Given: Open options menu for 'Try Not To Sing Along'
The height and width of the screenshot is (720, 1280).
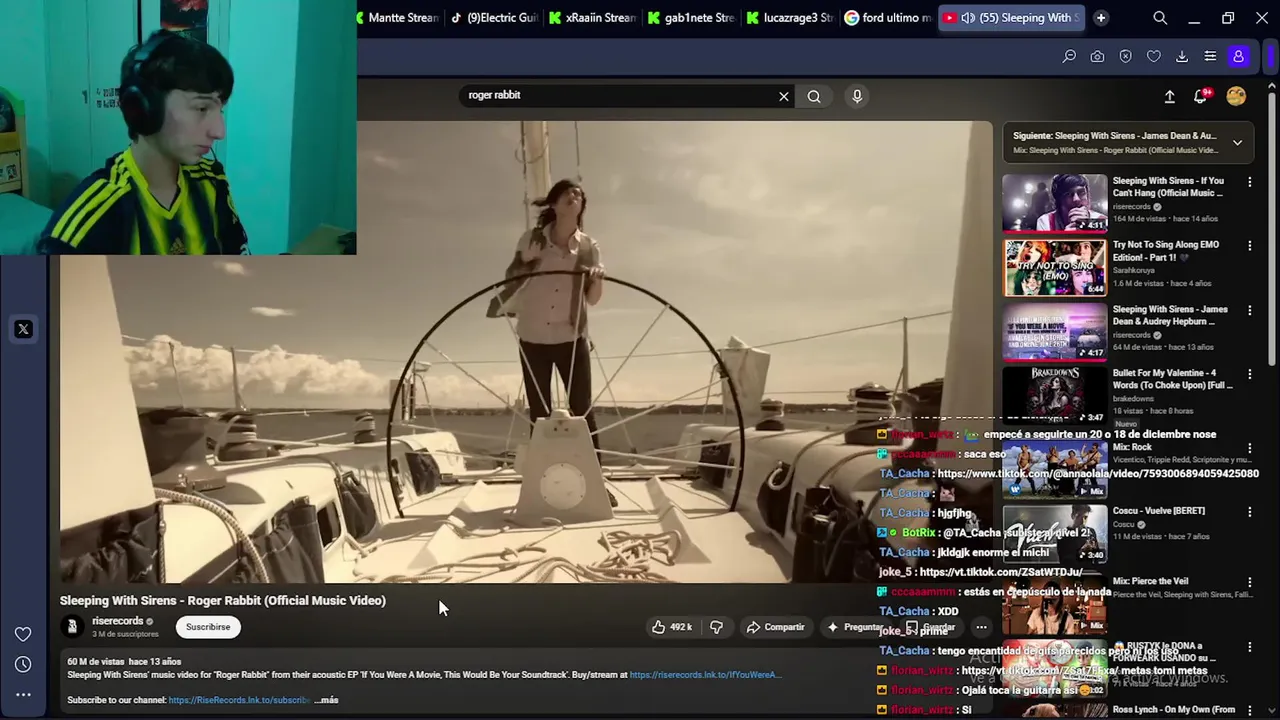Looking at the screenshot, I should [1249, 246].
